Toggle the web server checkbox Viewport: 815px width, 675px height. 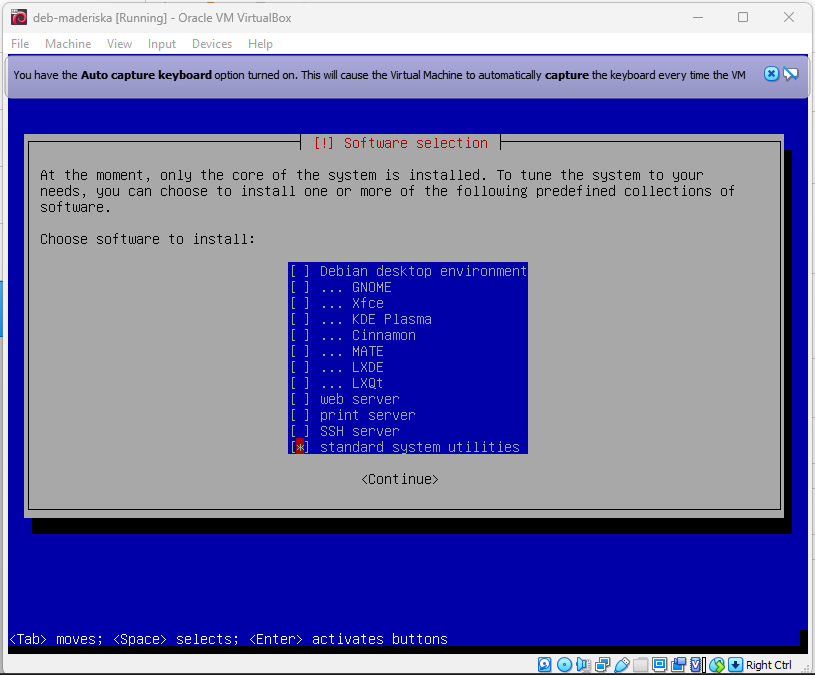(x=300, y=399)
